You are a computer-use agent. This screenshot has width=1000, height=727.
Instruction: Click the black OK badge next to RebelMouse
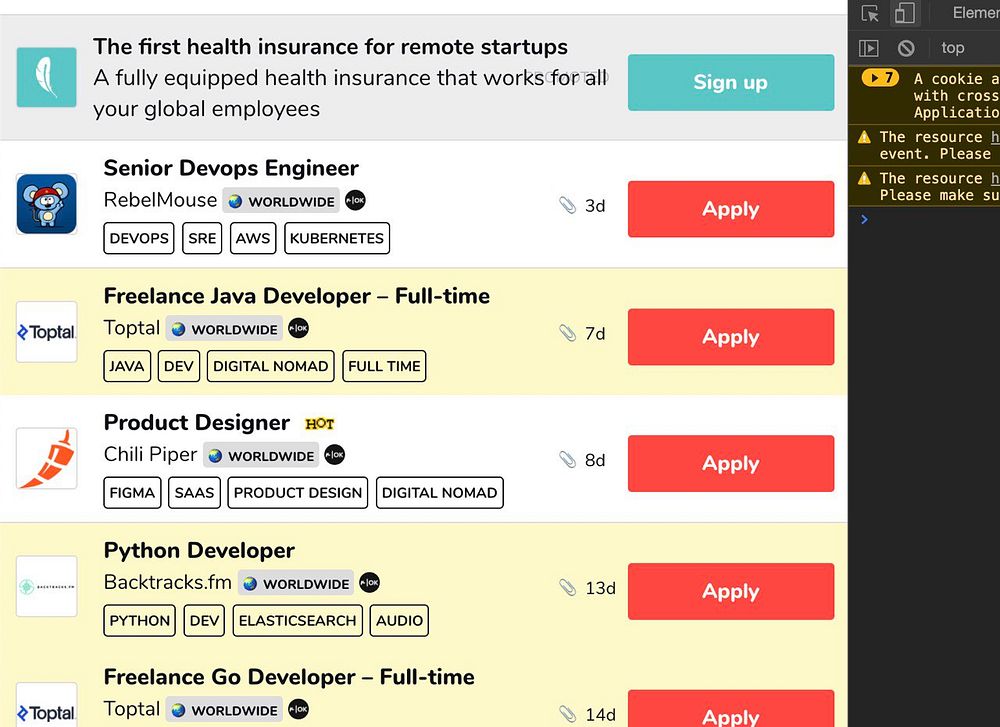(355, 200)
